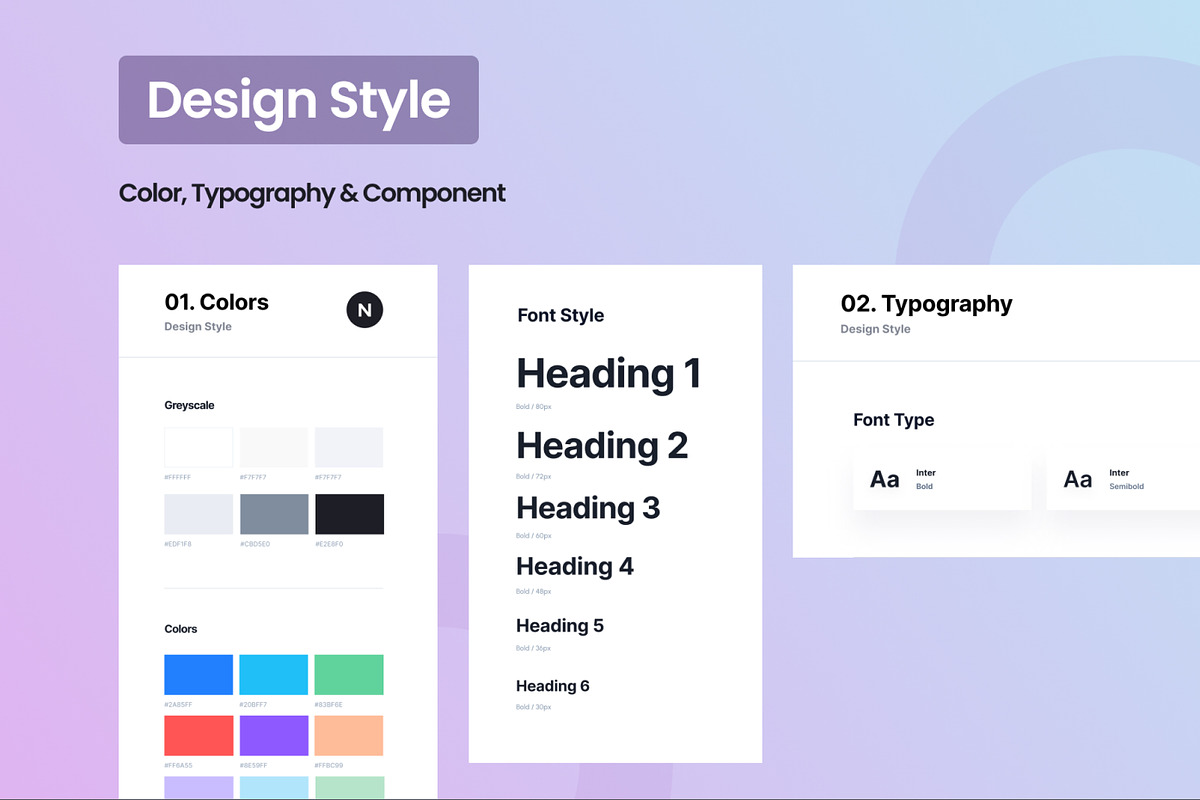Click the '01. Colors' card heading
This screenshot has width=1200, height=800.
click(x=217, y=302)
